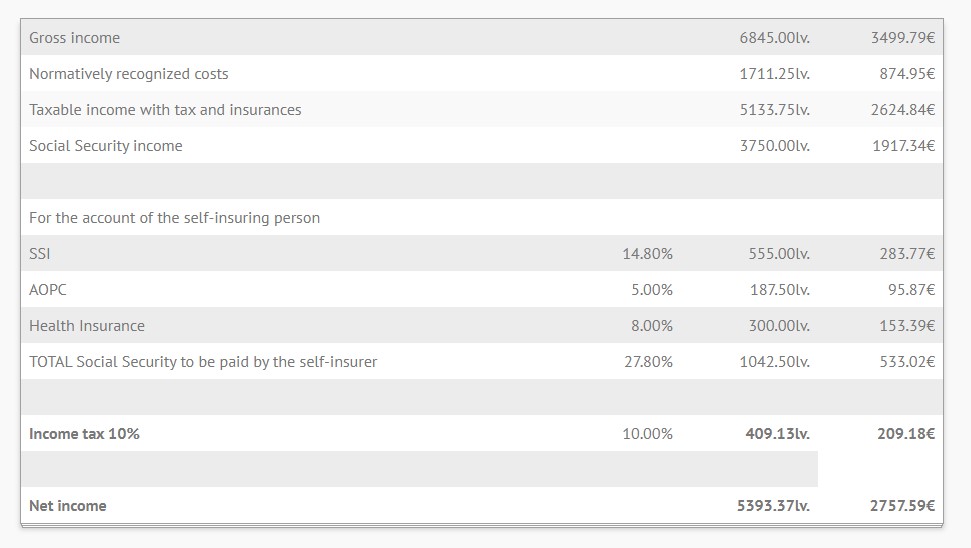This screenshot has width=971, height=548.
Task: Click the 2624.84€ taxable income amount
Action: 902,110
